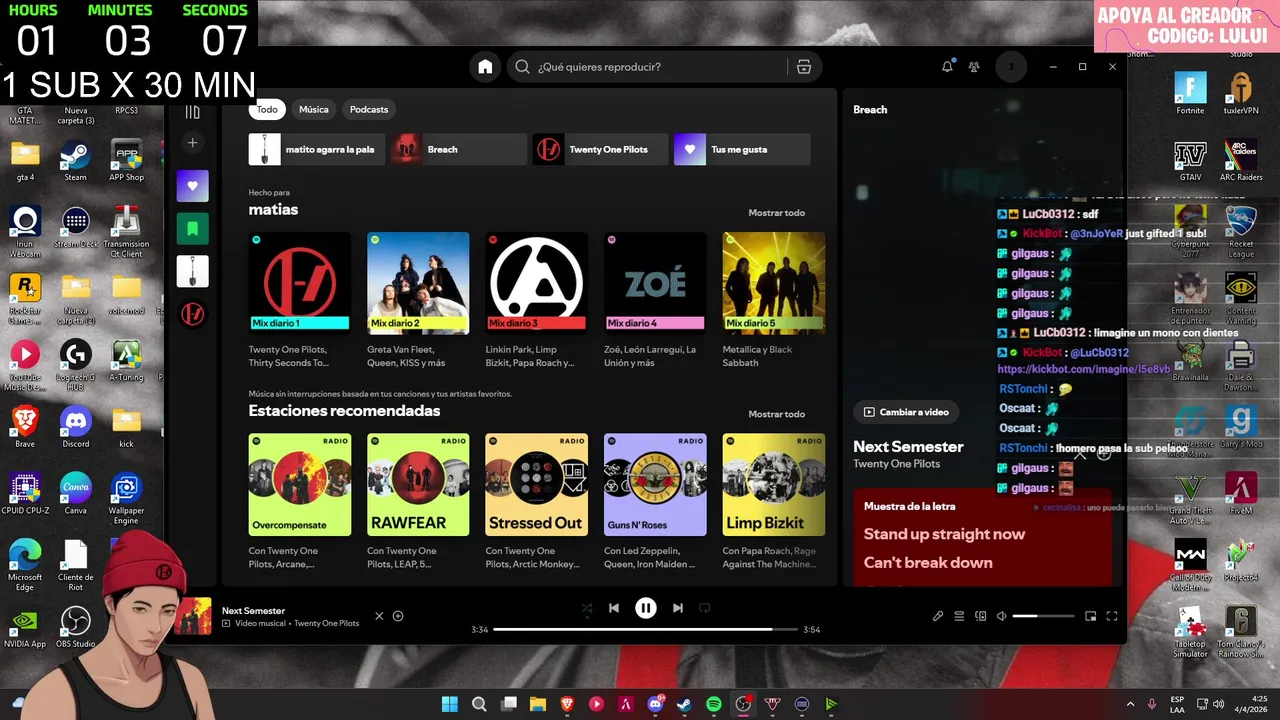Open Mix diario 2 cover
This screenshot has height=720, width=1280.
[418, 281]
